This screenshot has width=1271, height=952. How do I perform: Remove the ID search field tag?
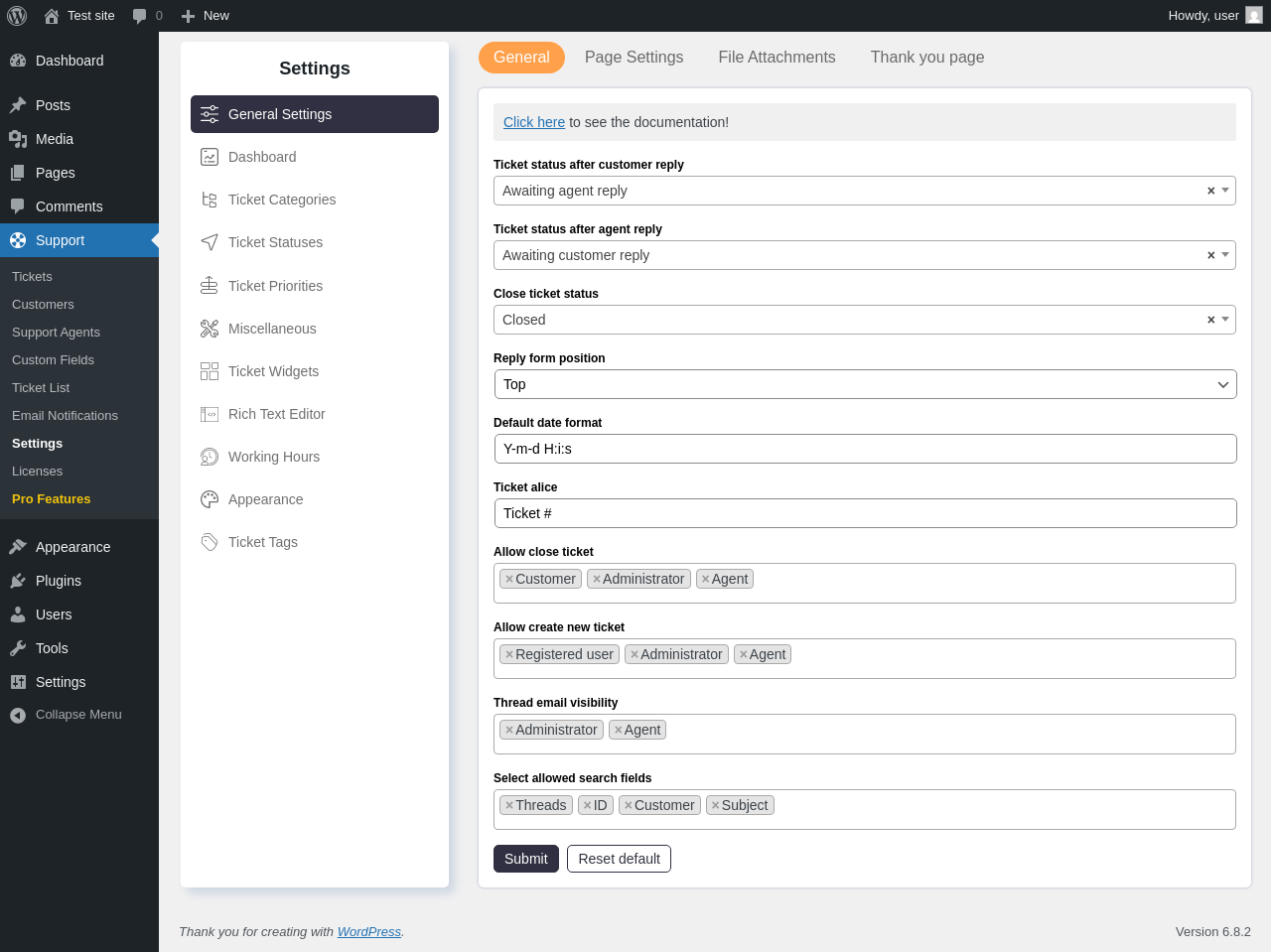[x=588, y=805]
